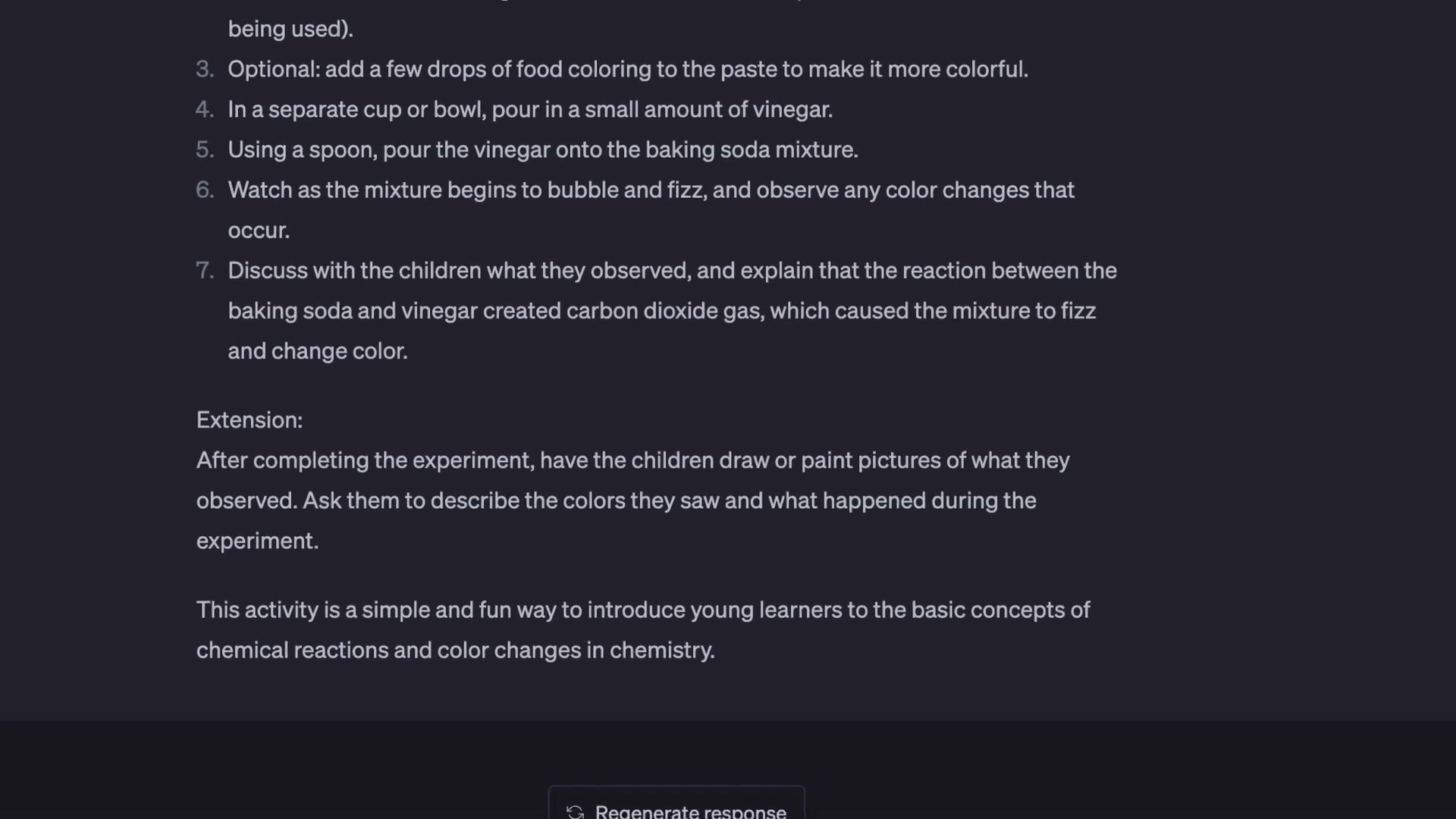Screen dimensions: 1456x819
Task: Click the 'and change color.' line
Action: point(318,350)
